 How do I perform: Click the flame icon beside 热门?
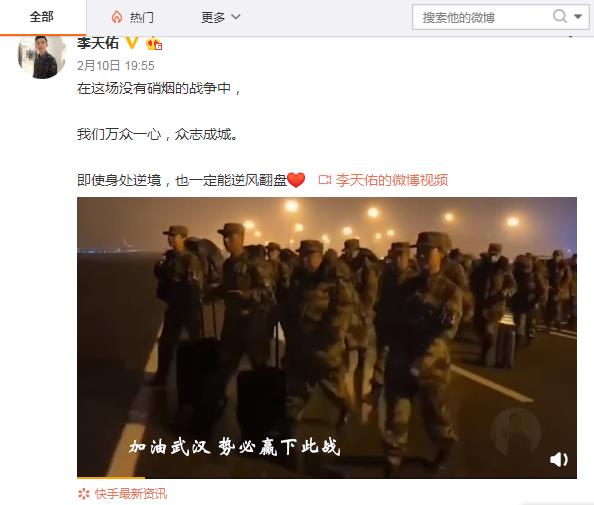[x=117, y=17]
